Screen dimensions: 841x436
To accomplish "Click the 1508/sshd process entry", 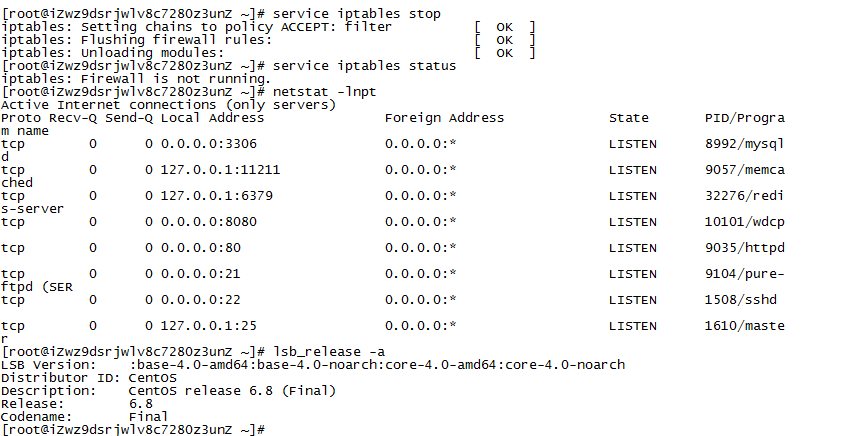I will pyautogui.click(x=740, y=300).
